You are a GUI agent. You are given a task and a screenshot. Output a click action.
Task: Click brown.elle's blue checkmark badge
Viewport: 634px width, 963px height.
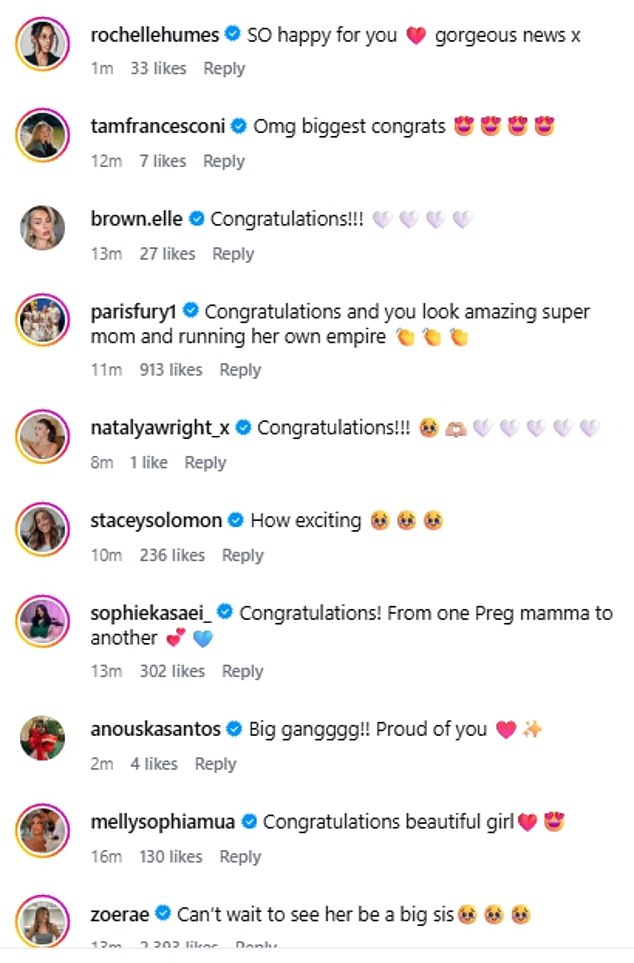click(195, 218)
